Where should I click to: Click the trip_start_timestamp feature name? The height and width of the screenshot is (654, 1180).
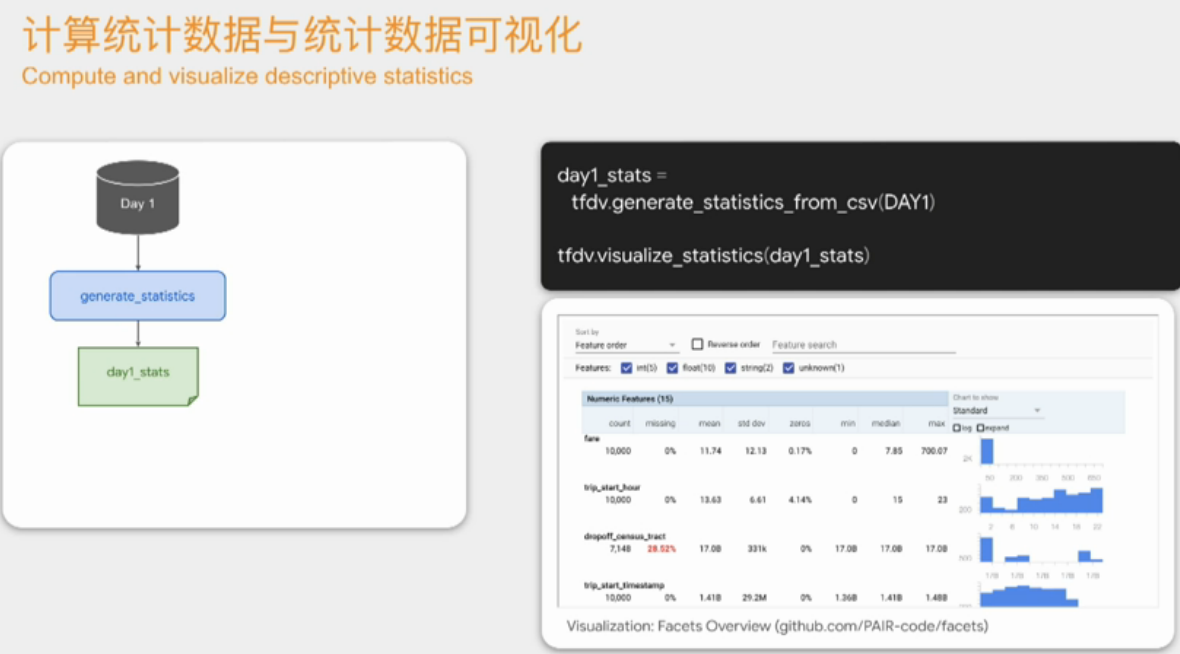[x=624, y=586]
